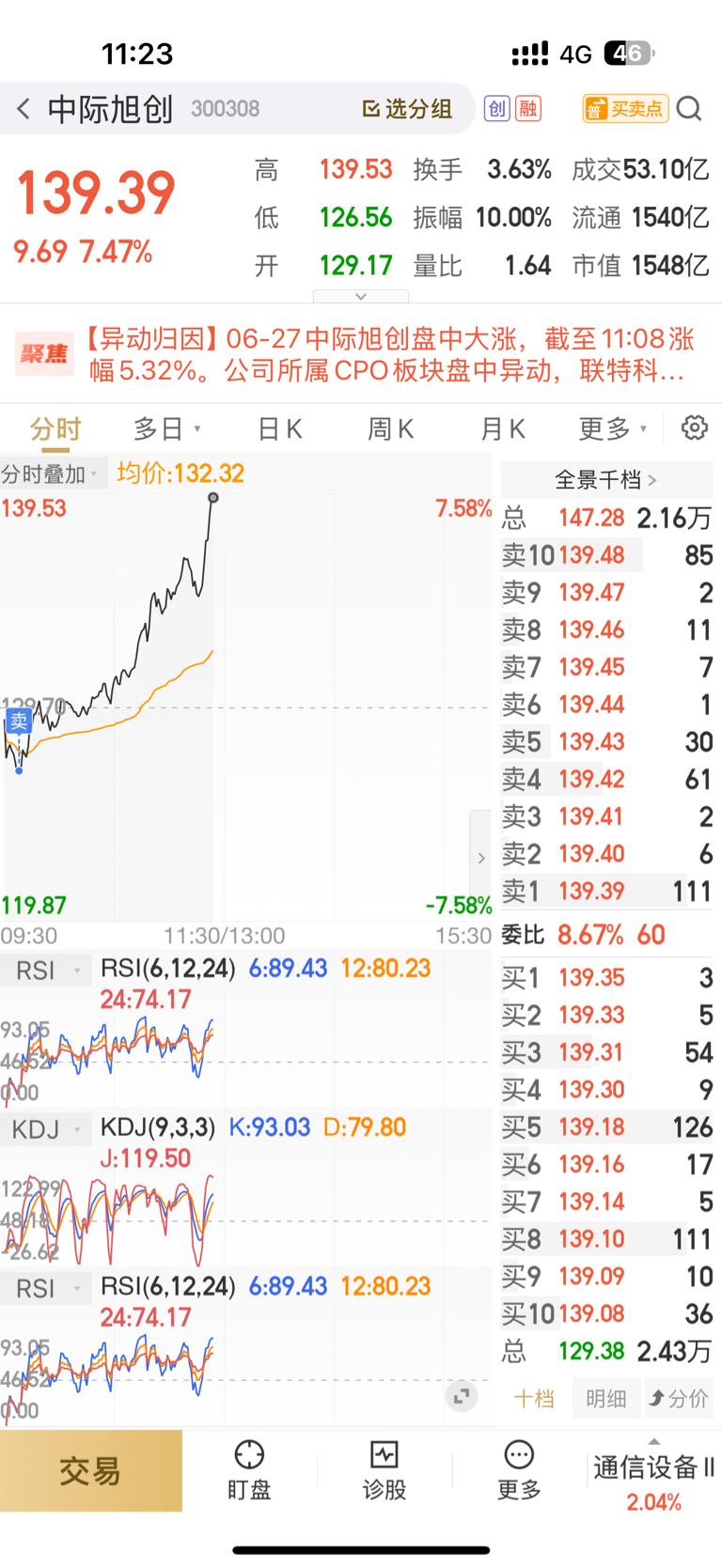Open 全景千档 full order book
This screenshot has height=1568, width=722.
click(x=605, y=480)
